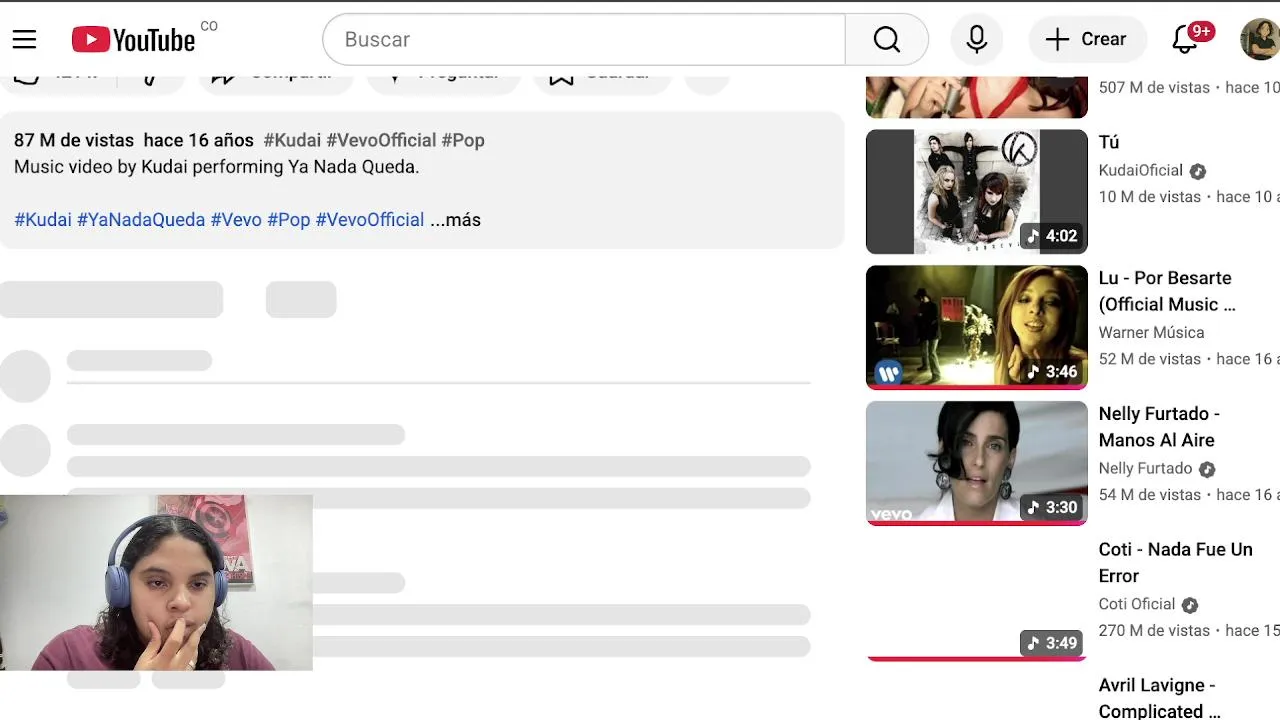Click the magnifying glass search button
1280x720 pixels.
(x=886, y=39)
